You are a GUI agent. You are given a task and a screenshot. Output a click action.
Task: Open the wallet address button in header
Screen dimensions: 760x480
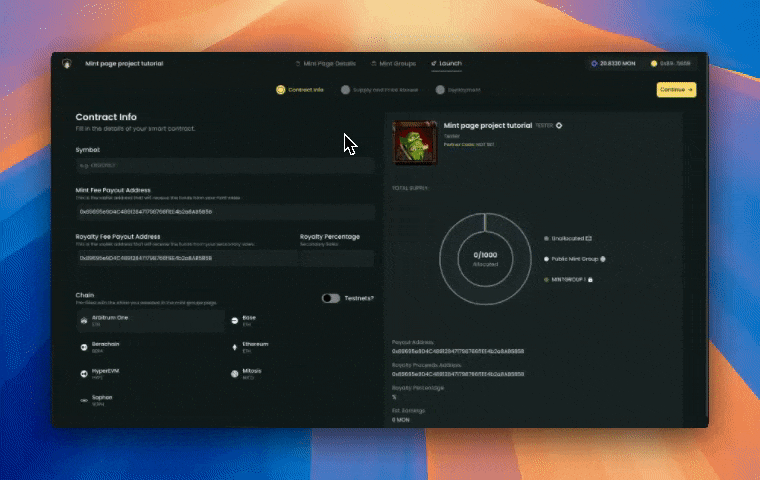pyautogui.click(x=672, y=64)
